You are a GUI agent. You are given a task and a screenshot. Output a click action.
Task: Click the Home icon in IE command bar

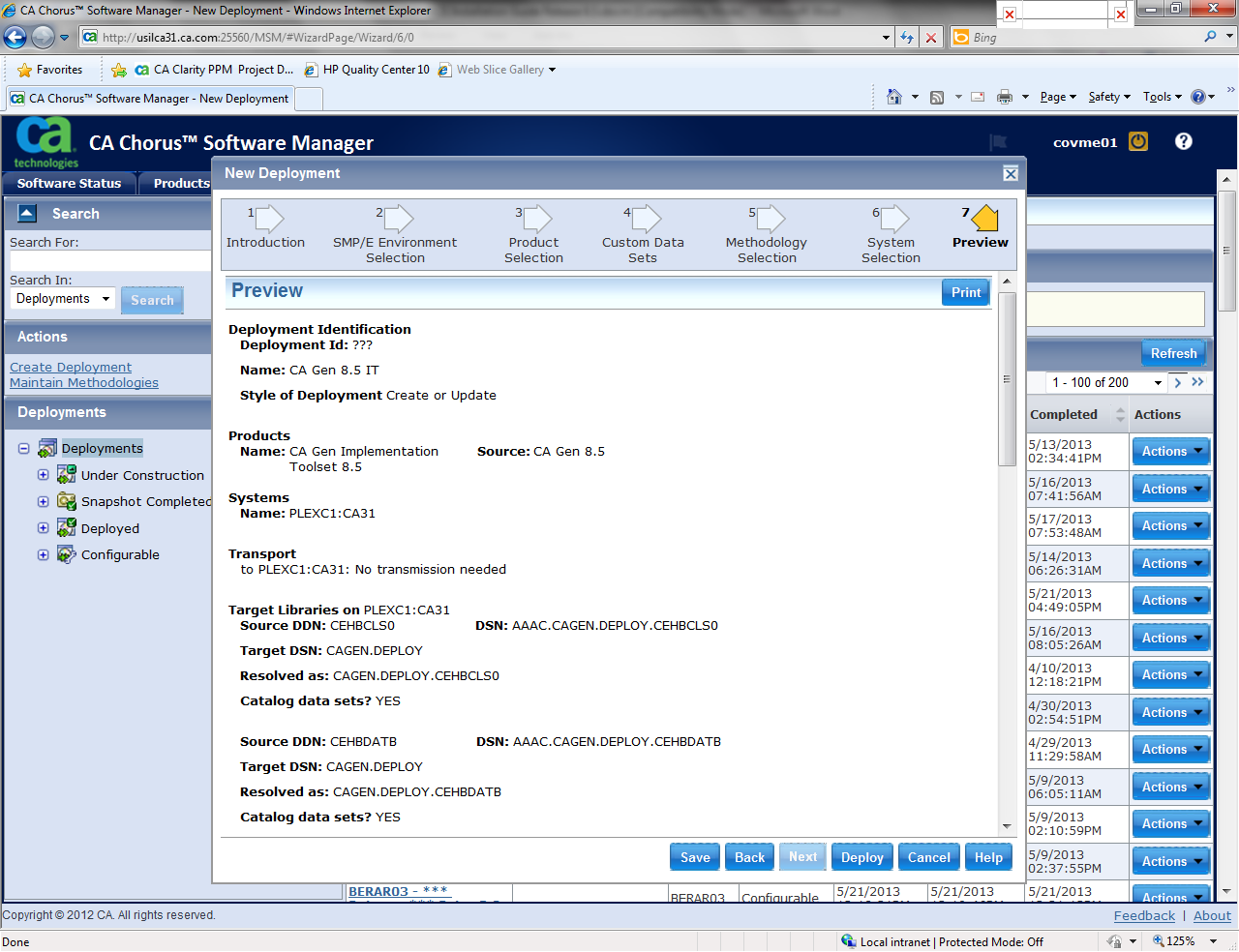coord(894,97)
